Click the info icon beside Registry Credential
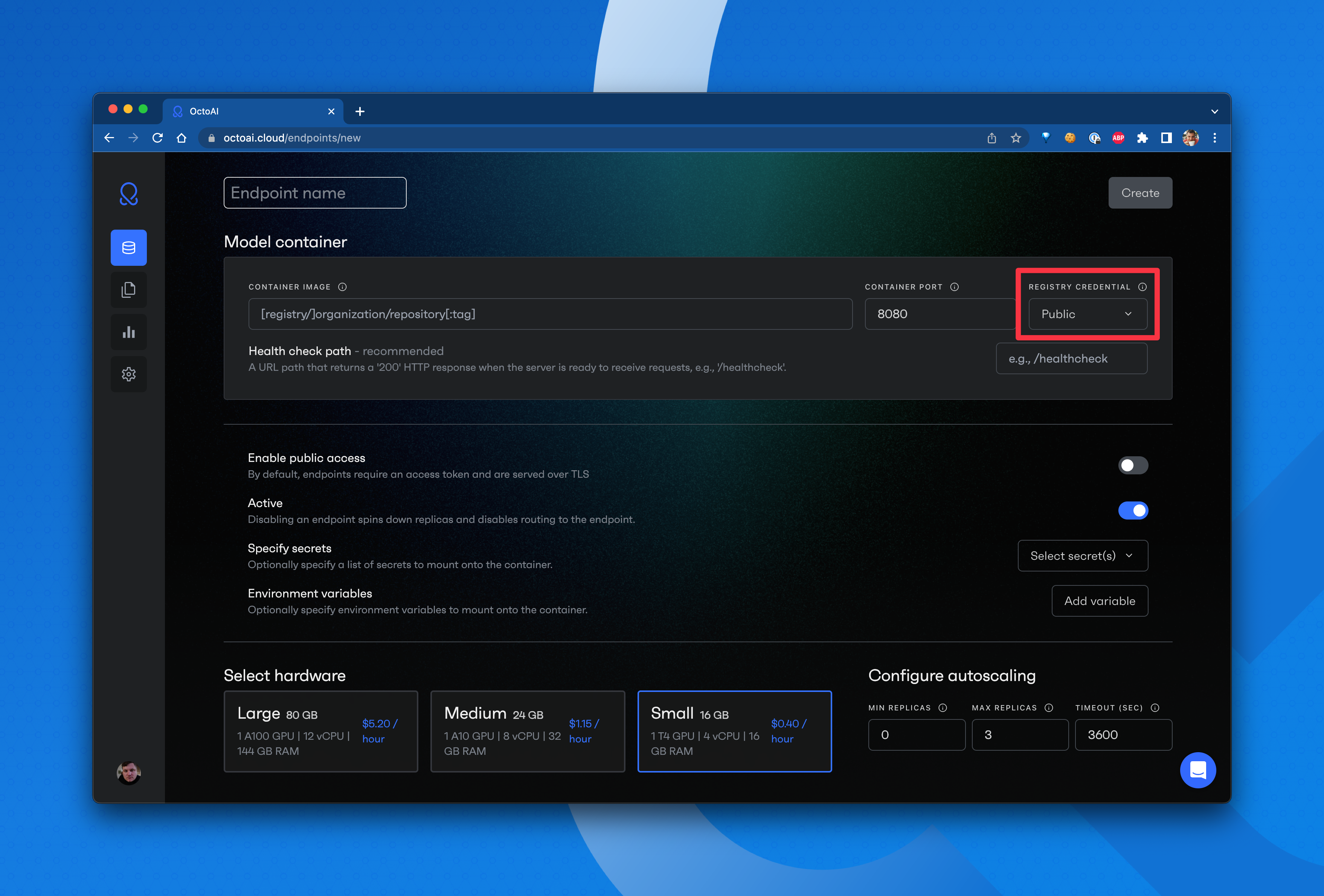 click(x=1142, y=287)
